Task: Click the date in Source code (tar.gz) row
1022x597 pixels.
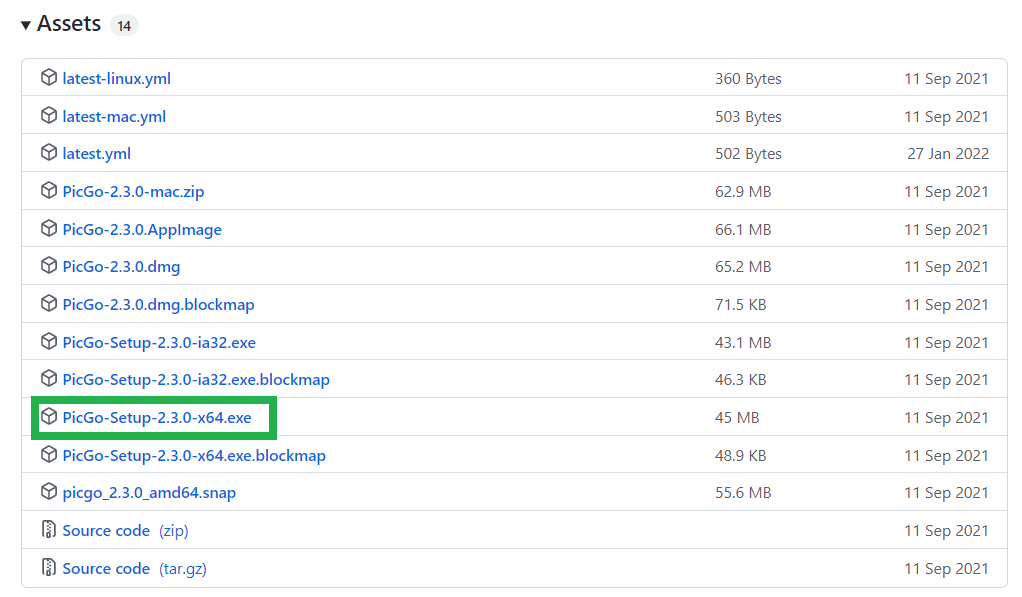Action: tap(946, 568)
